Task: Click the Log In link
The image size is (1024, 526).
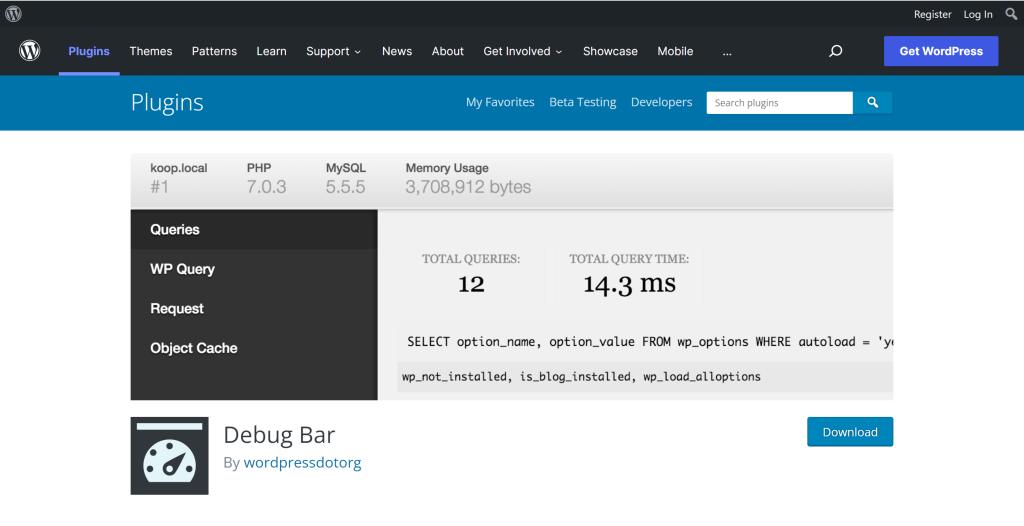Action: [978, 14]
